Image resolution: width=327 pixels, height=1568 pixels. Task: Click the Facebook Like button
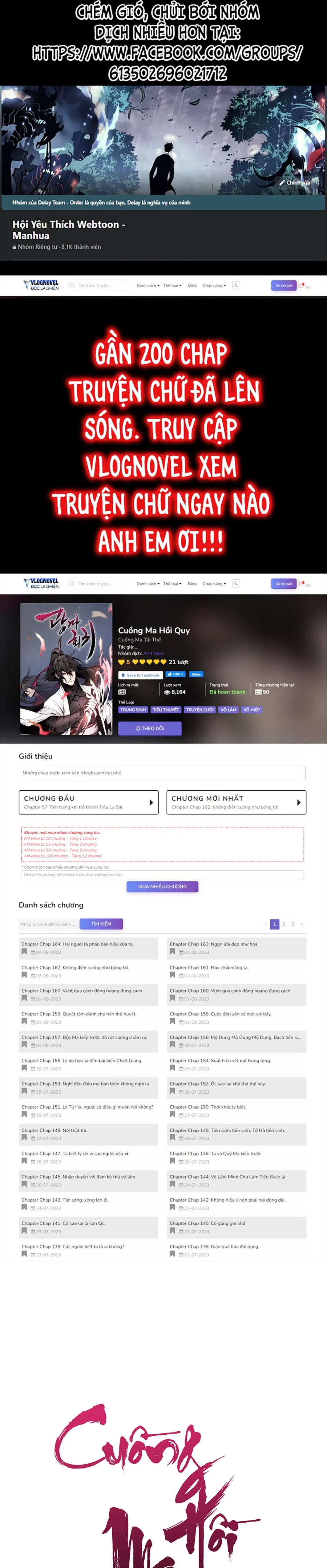[x=175, y=674]
